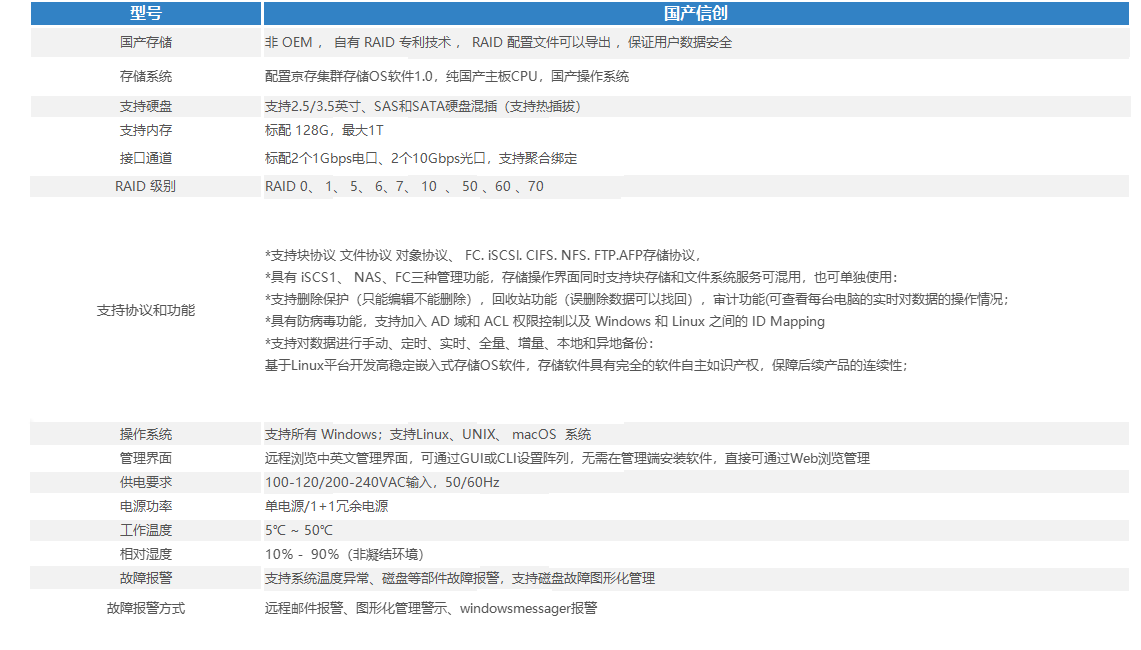Select the 电源功率 row label
The width and height of the screenshot is (1141, 650).
click(x=146, y=506)
